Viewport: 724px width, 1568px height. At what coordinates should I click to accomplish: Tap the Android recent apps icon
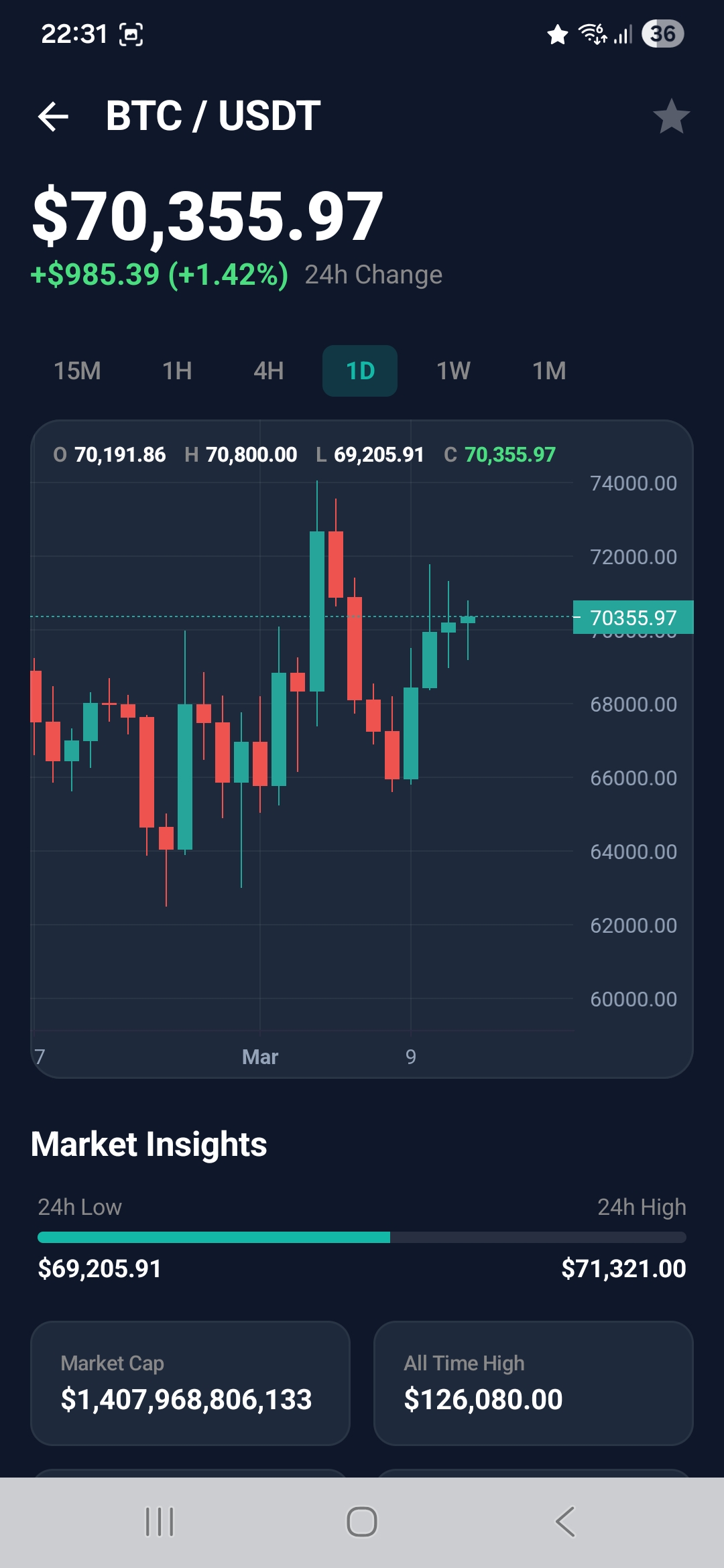160,1522
